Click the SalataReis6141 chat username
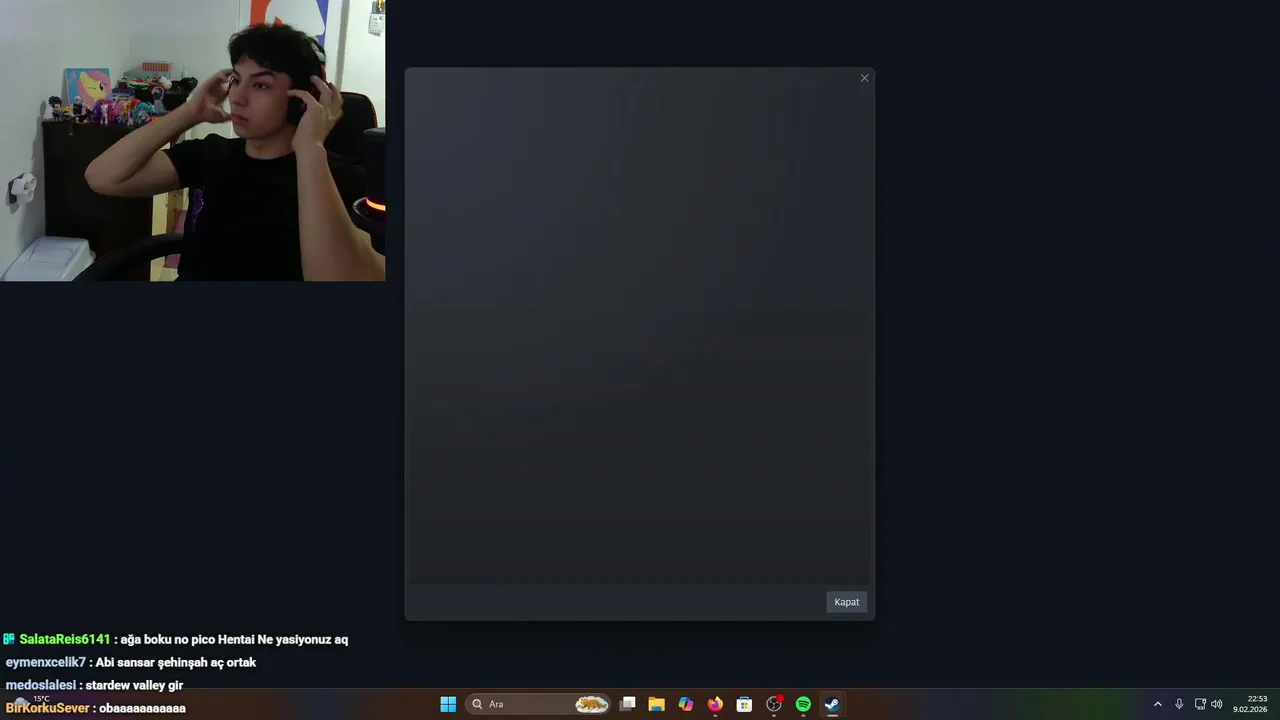Image resolution: width=1280 pixels, height=720 pixels. [64, 639]
